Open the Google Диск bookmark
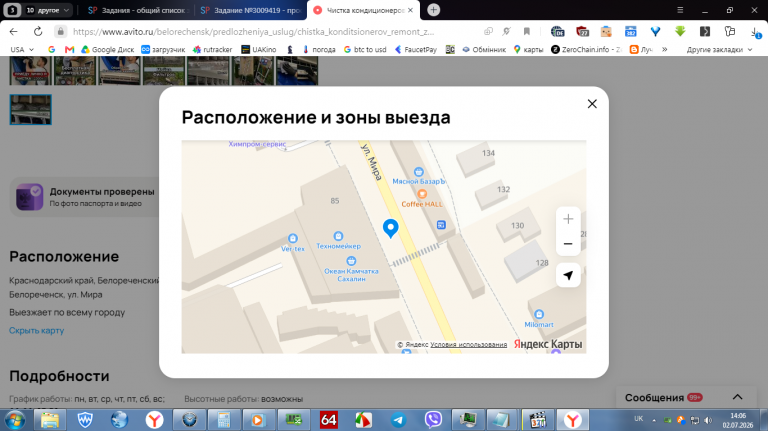 coord(107,49)
